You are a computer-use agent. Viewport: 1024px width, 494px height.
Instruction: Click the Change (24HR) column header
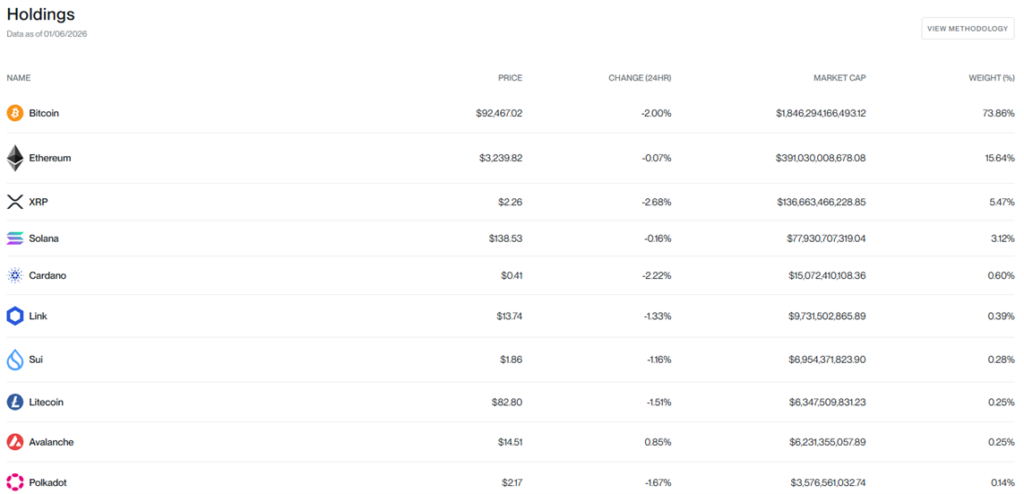point(639,77)
